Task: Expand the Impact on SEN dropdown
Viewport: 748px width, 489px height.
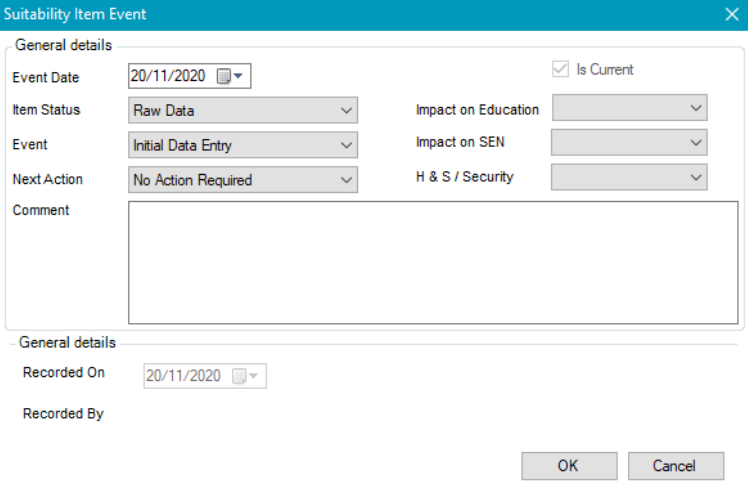Action: click(x=695, y=143)
